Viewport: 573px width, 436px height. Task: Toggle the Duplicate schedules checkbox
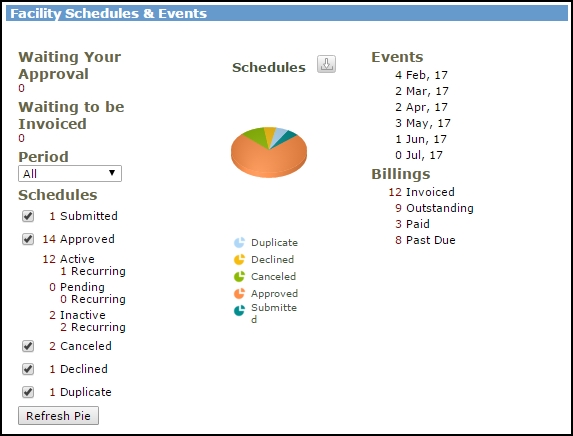point(28,392)
